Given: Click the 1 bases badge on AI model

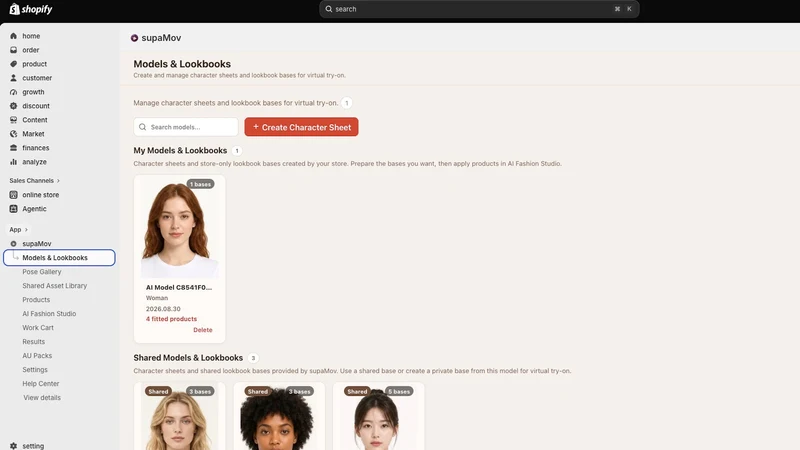Looking at the screenshot, I should pos(200,184).
